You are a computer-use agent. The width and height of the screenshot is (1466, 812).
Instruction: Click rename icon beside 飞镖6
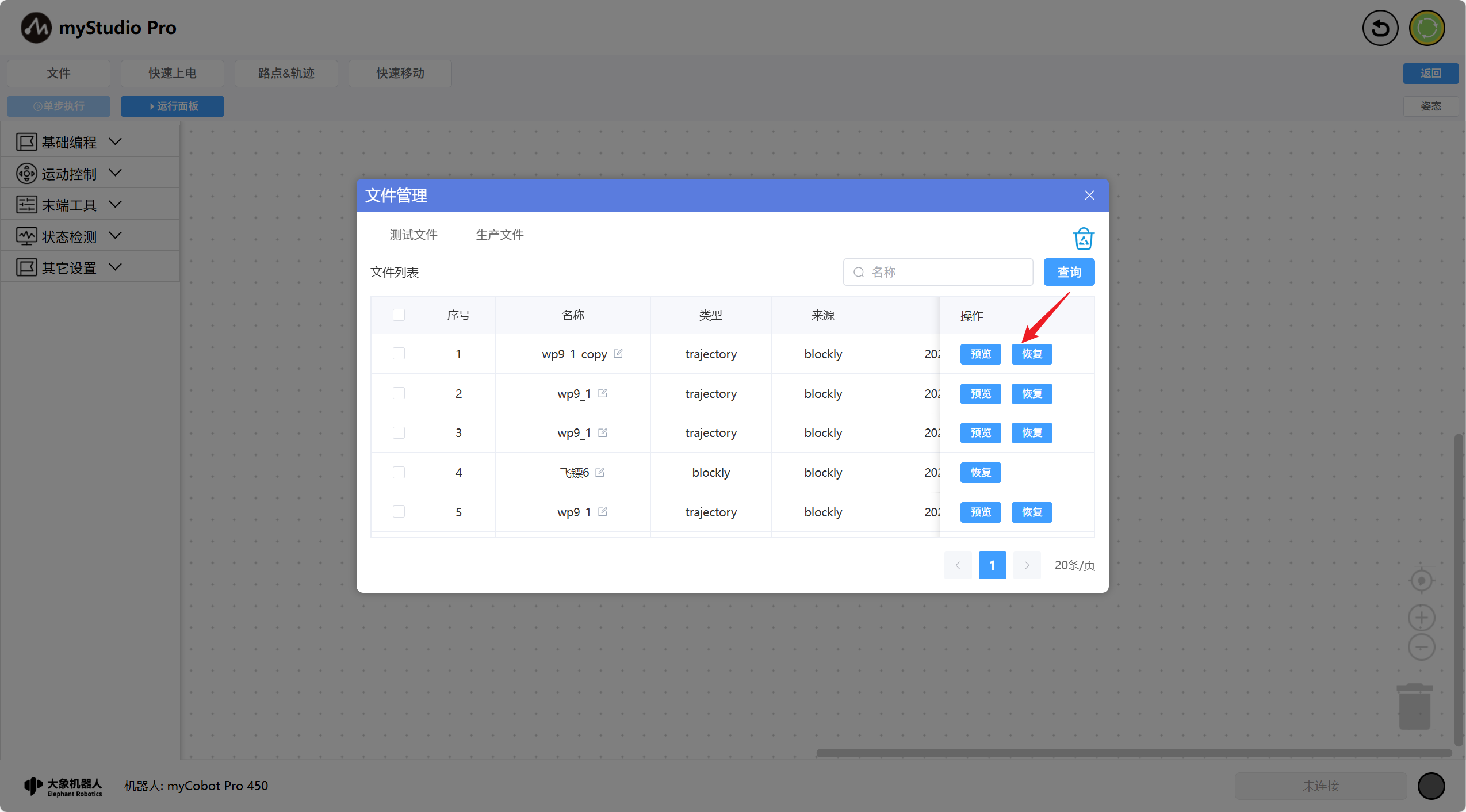pyautogui.click(x=600, y=472)
